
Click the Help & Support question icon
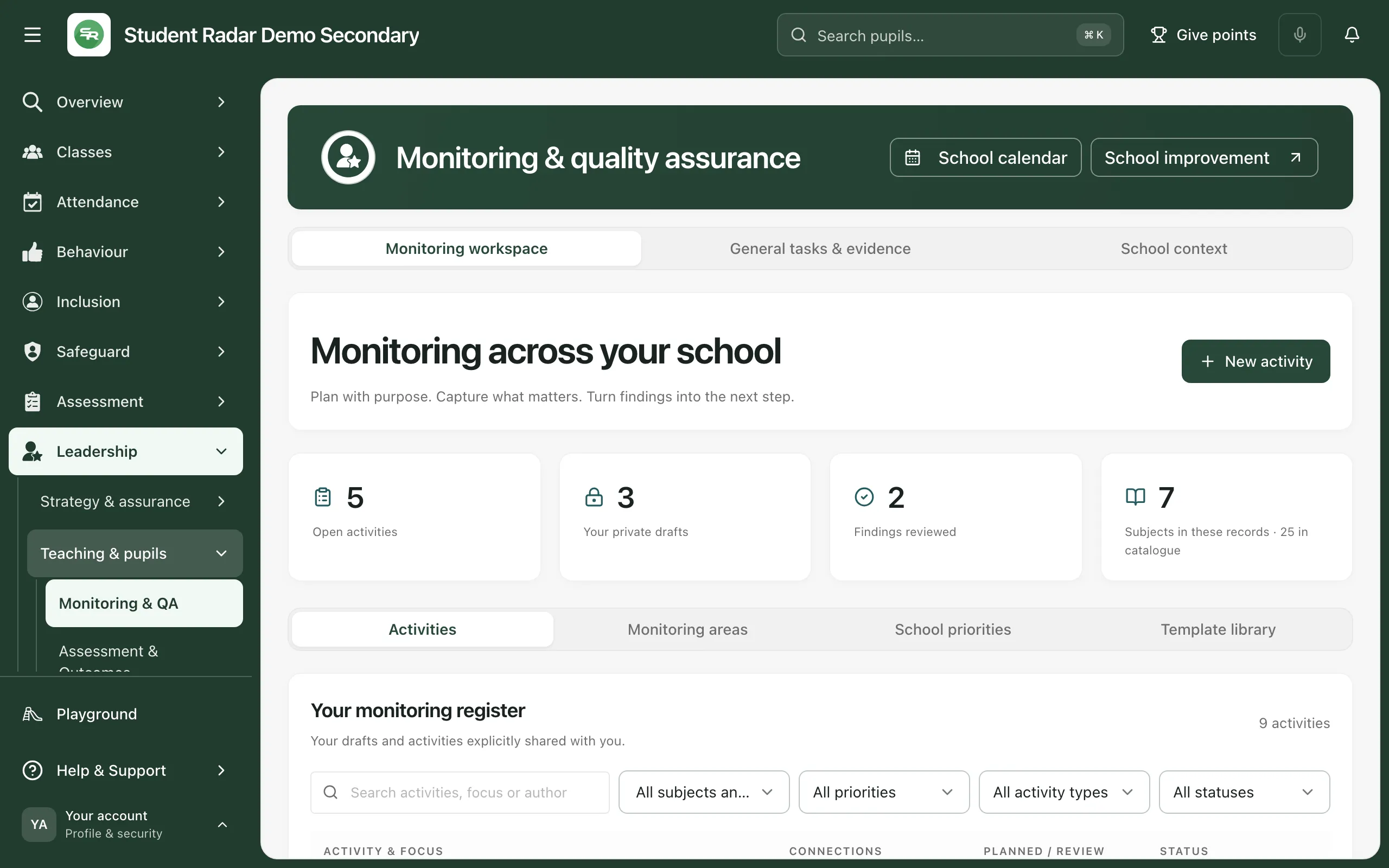tap(32, 770)
